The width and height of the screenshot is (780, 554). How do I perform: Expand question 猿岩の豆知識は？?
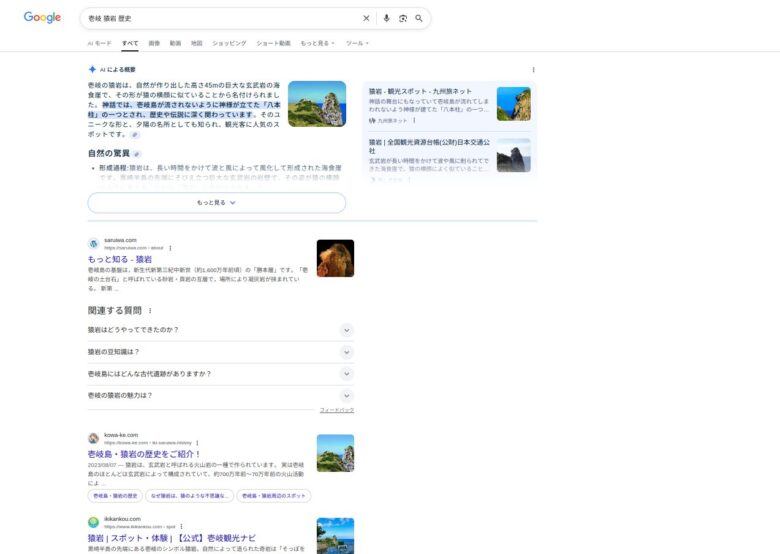pyautogui.click(x=220, y=352)
